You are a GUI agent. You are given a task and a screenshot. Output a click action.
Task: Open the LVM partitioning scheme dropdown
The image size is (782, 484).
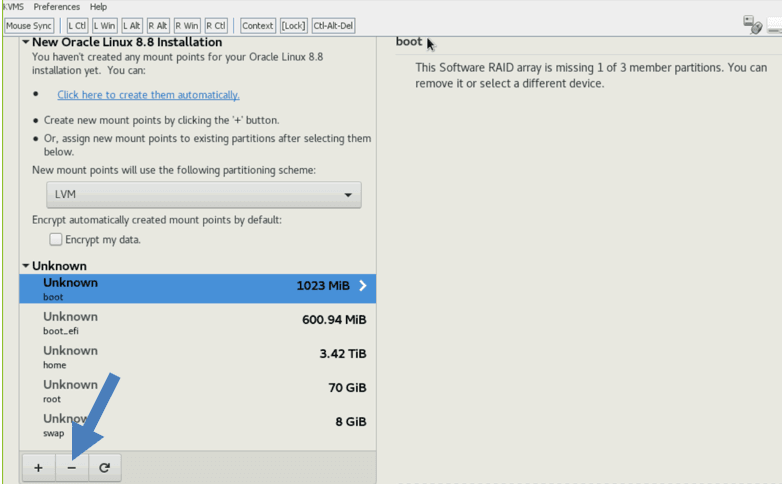[x=203, y=195]
